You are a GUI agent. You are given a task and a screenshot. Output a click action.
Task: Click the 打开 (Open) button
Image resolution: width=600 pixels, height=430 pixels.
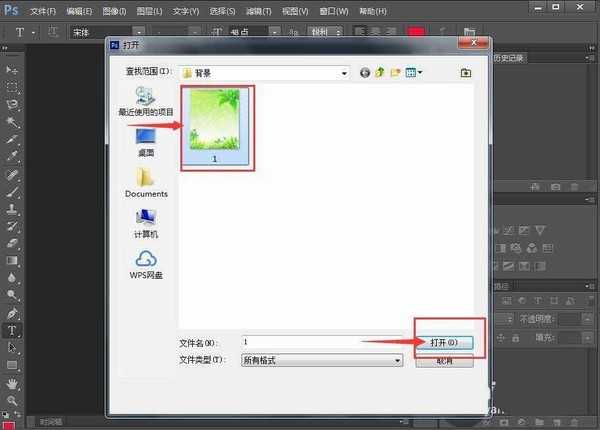(444, 342)
